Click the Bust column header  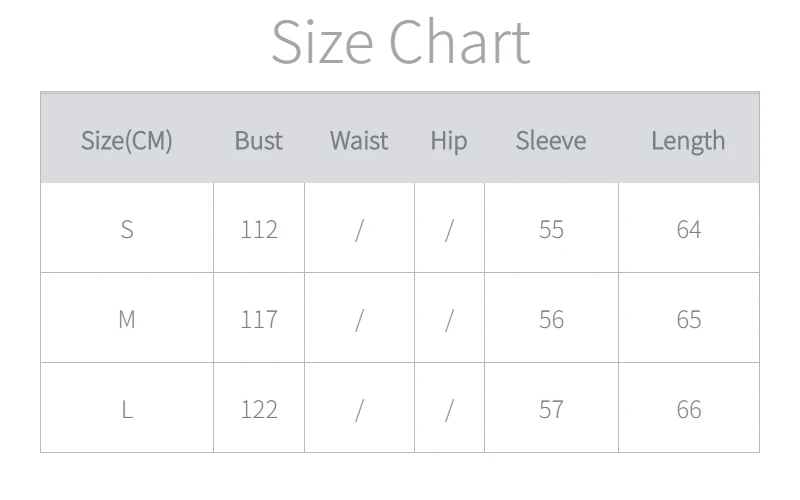click(x=259, y=140)
